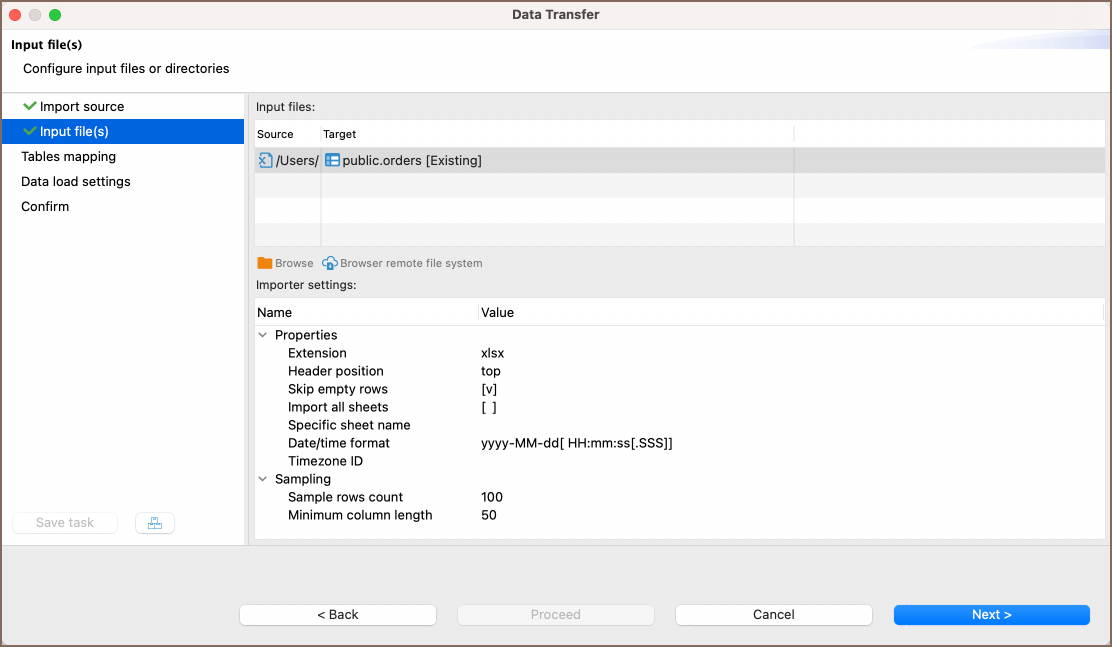Image resolution: width=1112 pixels, height=647 pixels.
Task: Go to the Tables mapping step
Action: (x=68, y=156)
